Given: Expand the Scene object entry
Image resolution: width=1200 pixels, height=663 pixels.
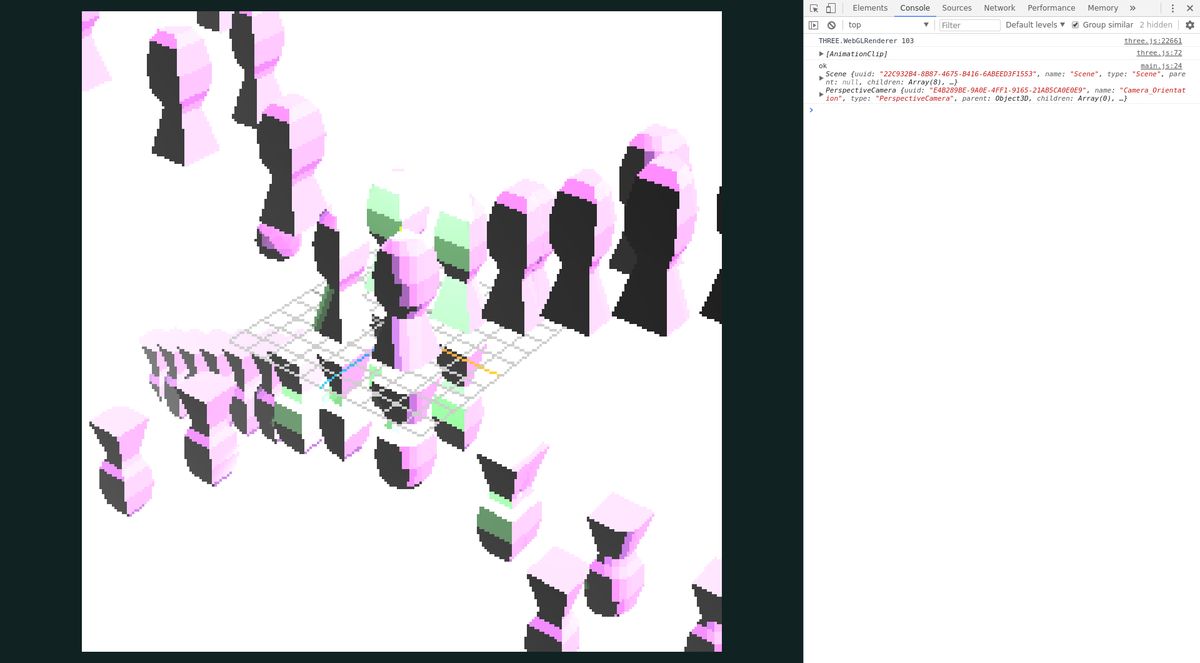Looking at the screenshot, I should (x=822, y=77).
